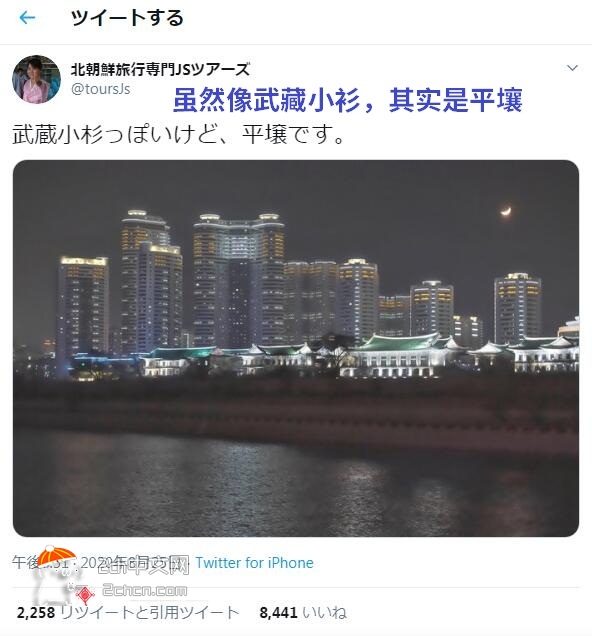The width and height of the screenshot is (592, 636).
Task: View the 2,258 retweets and quote tweets
Action: [128, 612]
